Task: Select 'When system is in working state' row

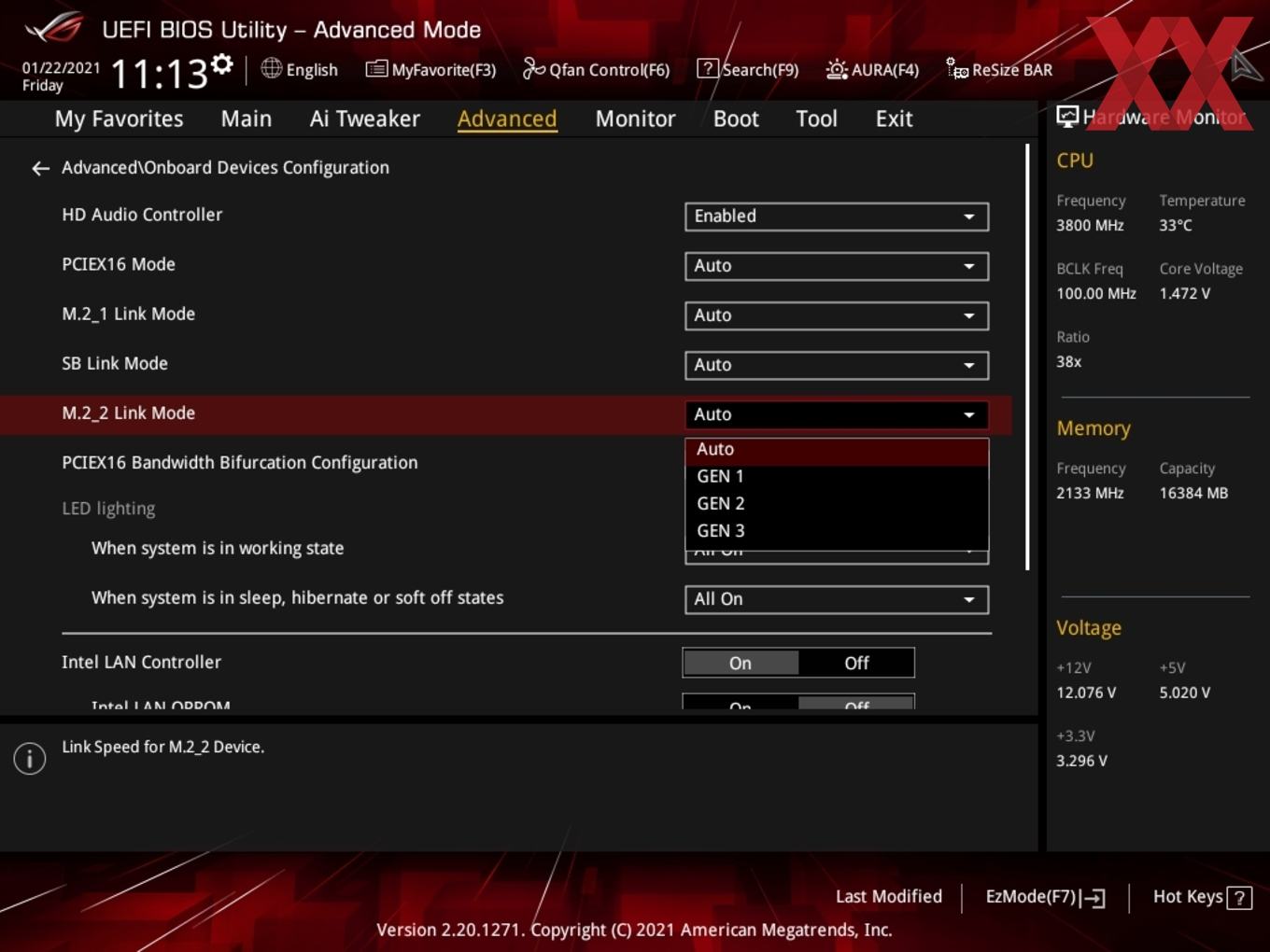Action: [218, 549]
